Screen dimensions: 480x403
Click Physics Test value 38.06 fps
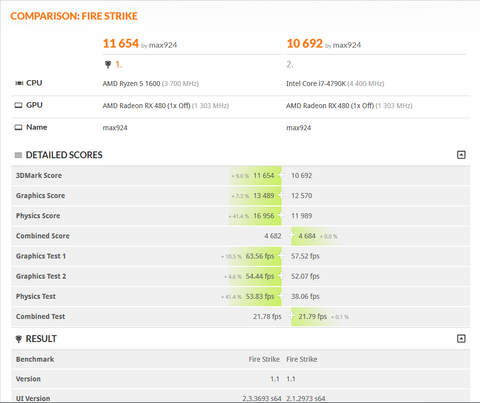[305, 296]
